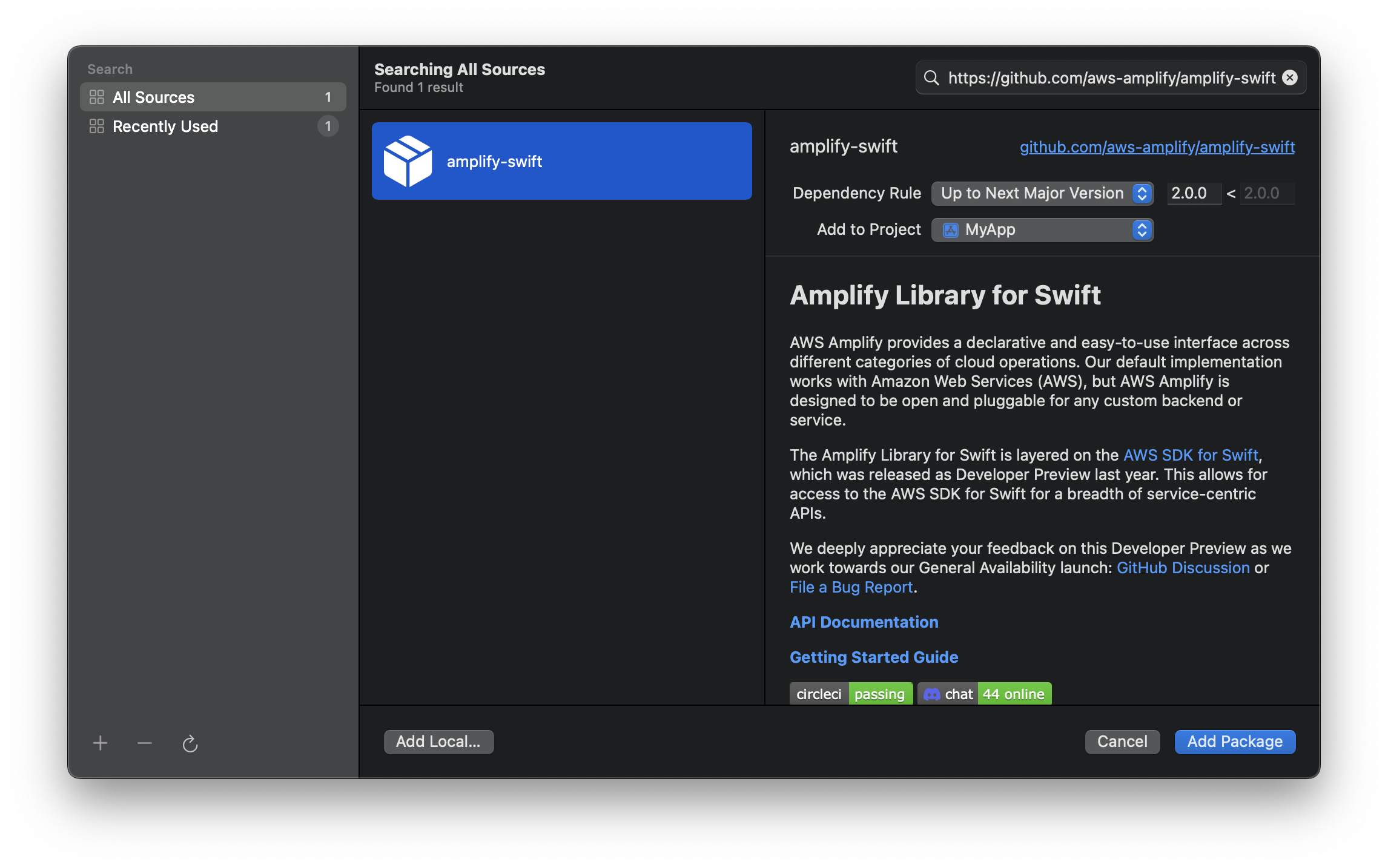Click the minus icon to remove source

click(x=145, y=743)
